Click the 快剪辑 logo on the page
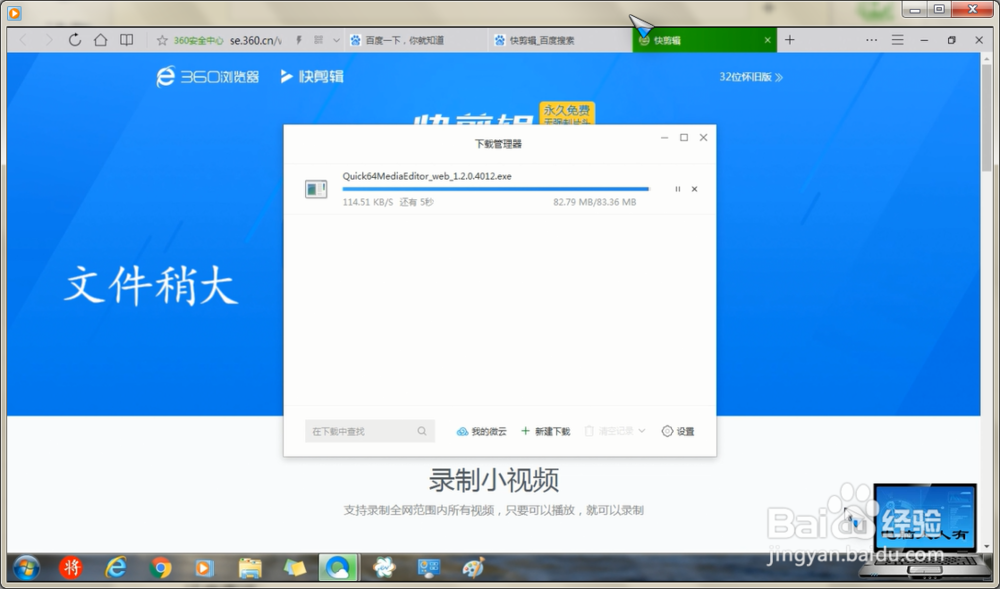The height and width of the screenshot is (589, 1000). [312, 76]
